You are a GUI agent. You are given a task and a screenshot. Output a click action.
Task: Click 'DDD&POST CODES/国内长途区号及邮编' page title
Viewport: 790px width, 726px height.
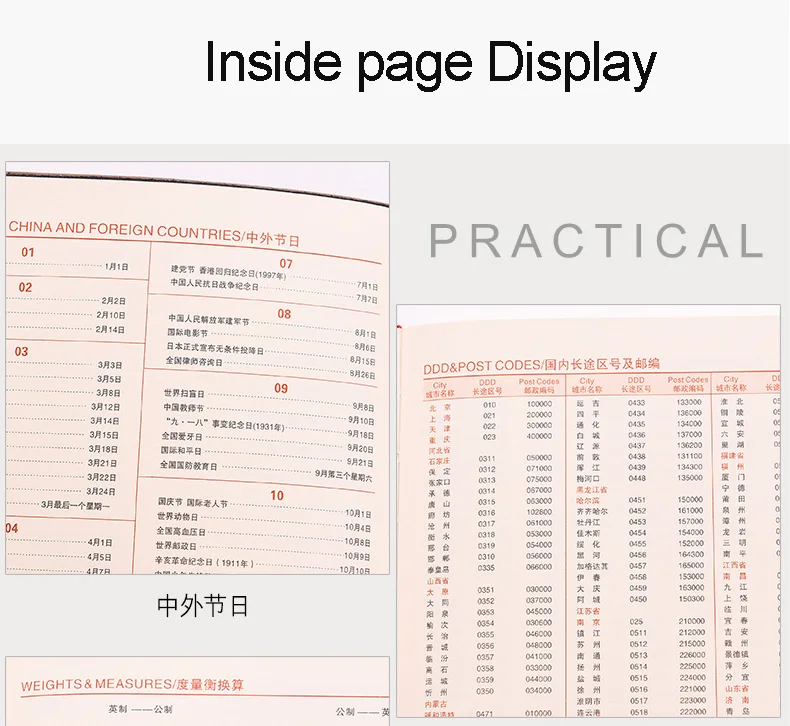point(541,365)
